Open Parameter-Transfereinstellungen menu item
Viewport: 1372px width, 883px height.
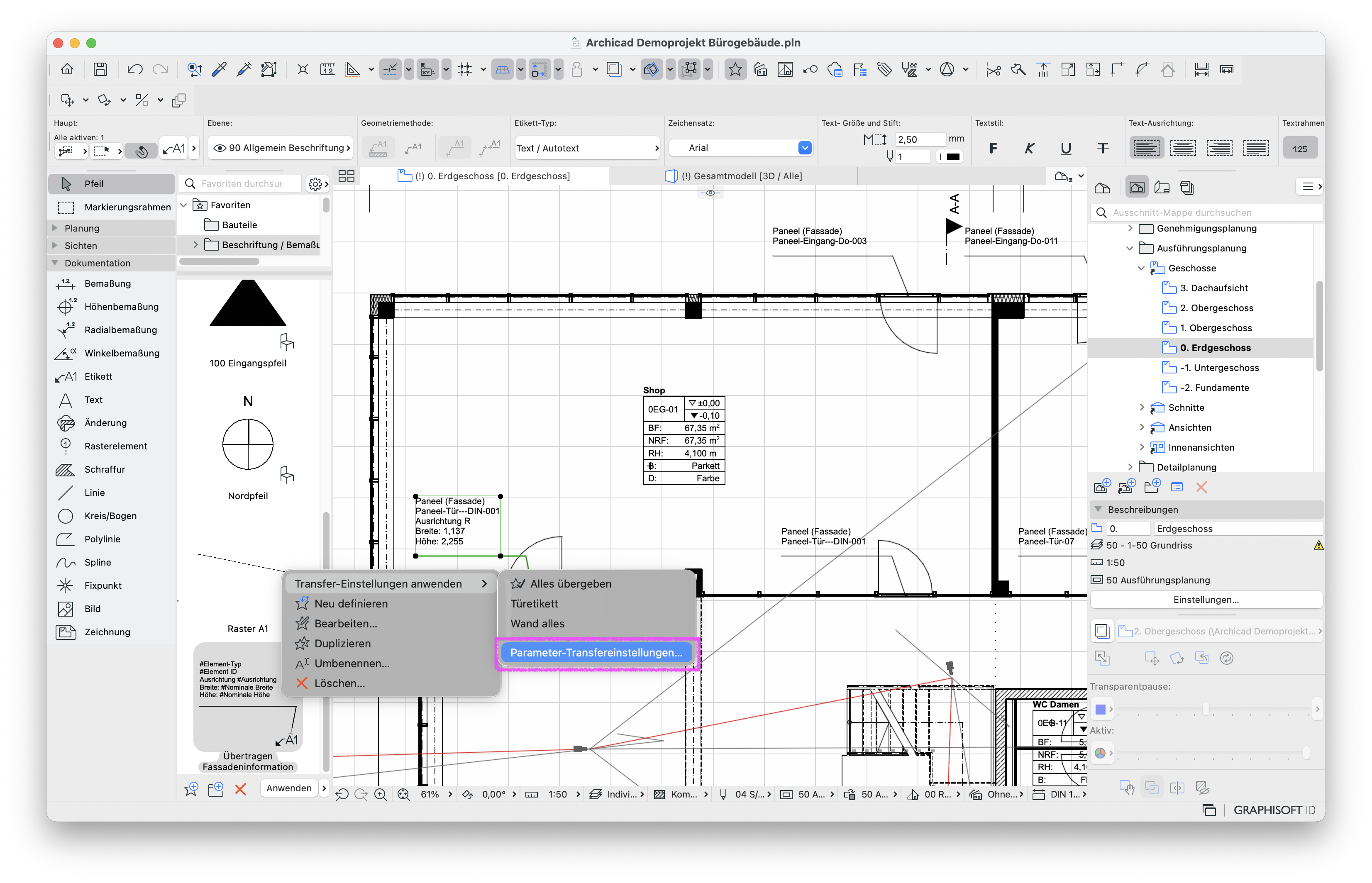(596, 653)
